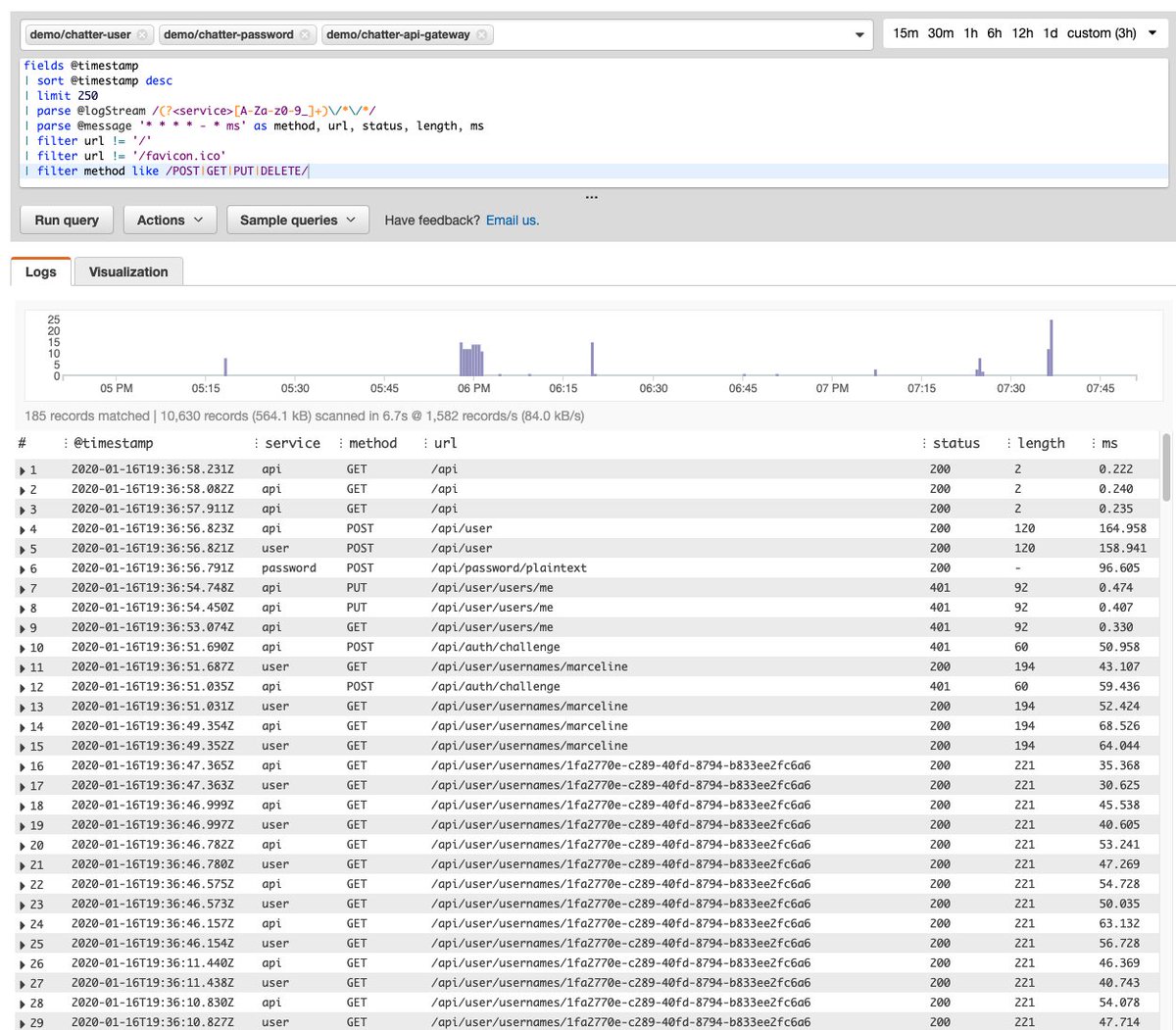Click the tallest histogram bar near 07:30
Image resolution: width=1176 pixels, height=1030 pixels.
tap(1052, 348)
